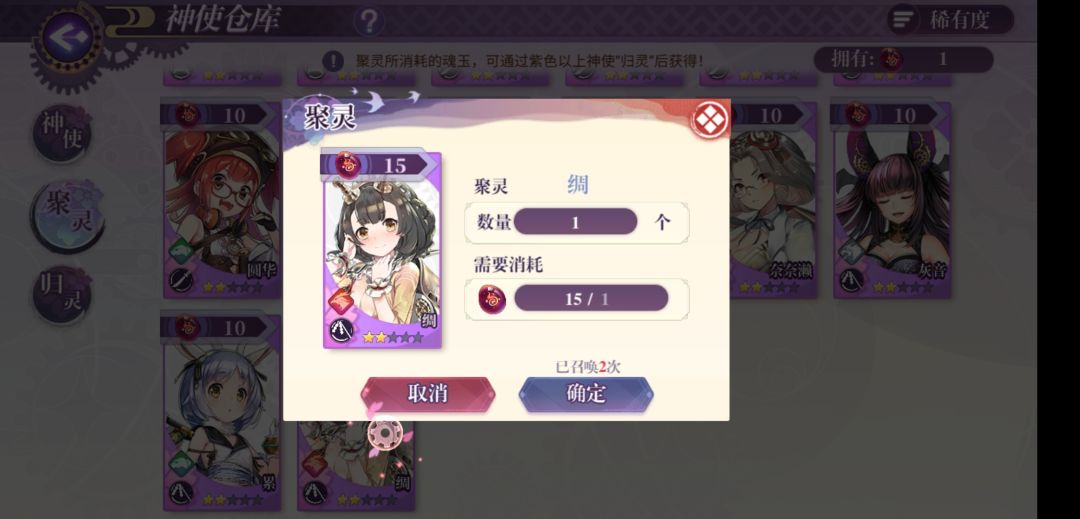Click the soul jade icon beside 15 / 1
Screen dimensions: 1080x519
tap(492, 299)
